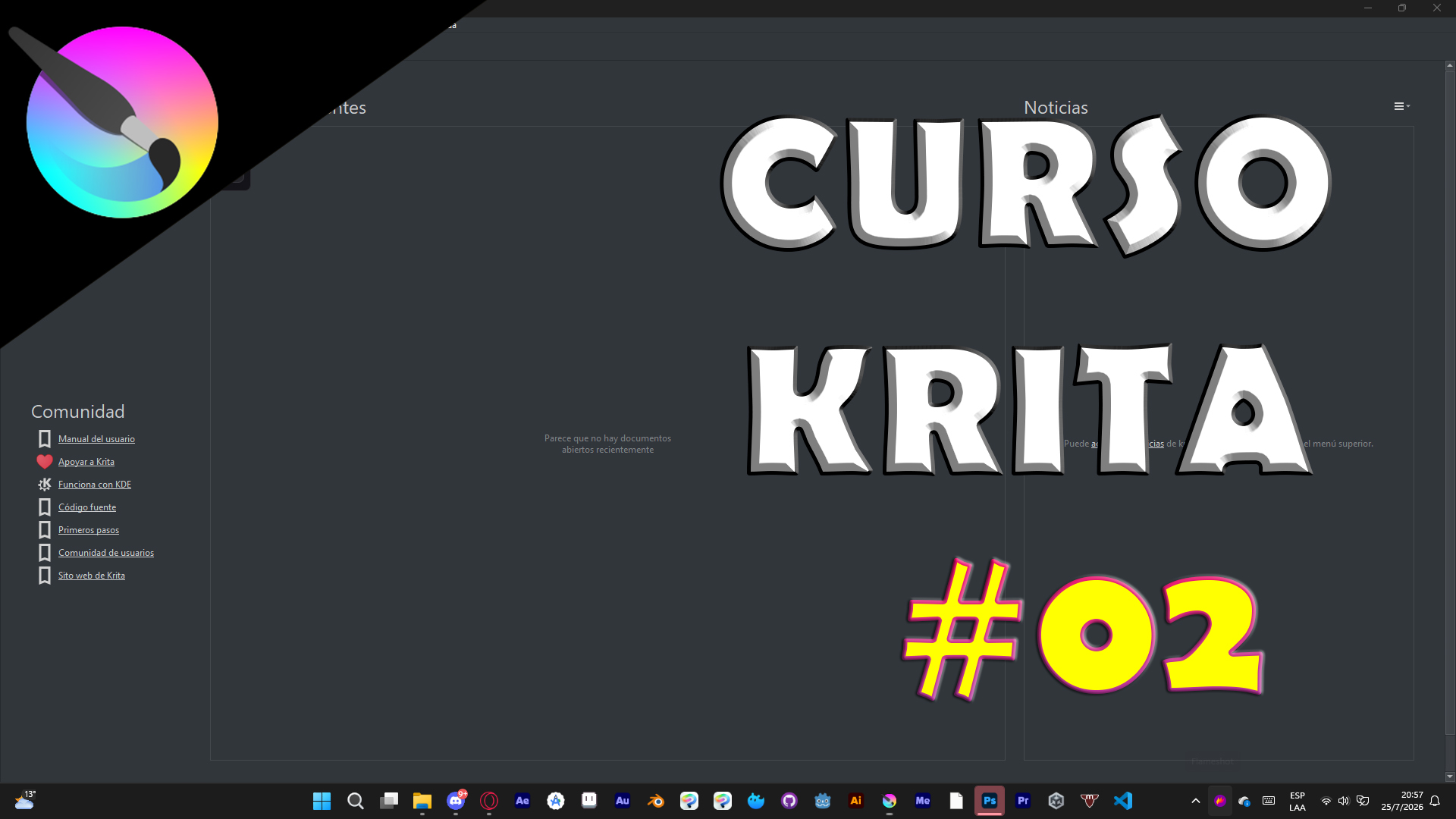The image size is (1456, 819).
Task: Open the Funciona con KDE link
Action: (95, 485)
